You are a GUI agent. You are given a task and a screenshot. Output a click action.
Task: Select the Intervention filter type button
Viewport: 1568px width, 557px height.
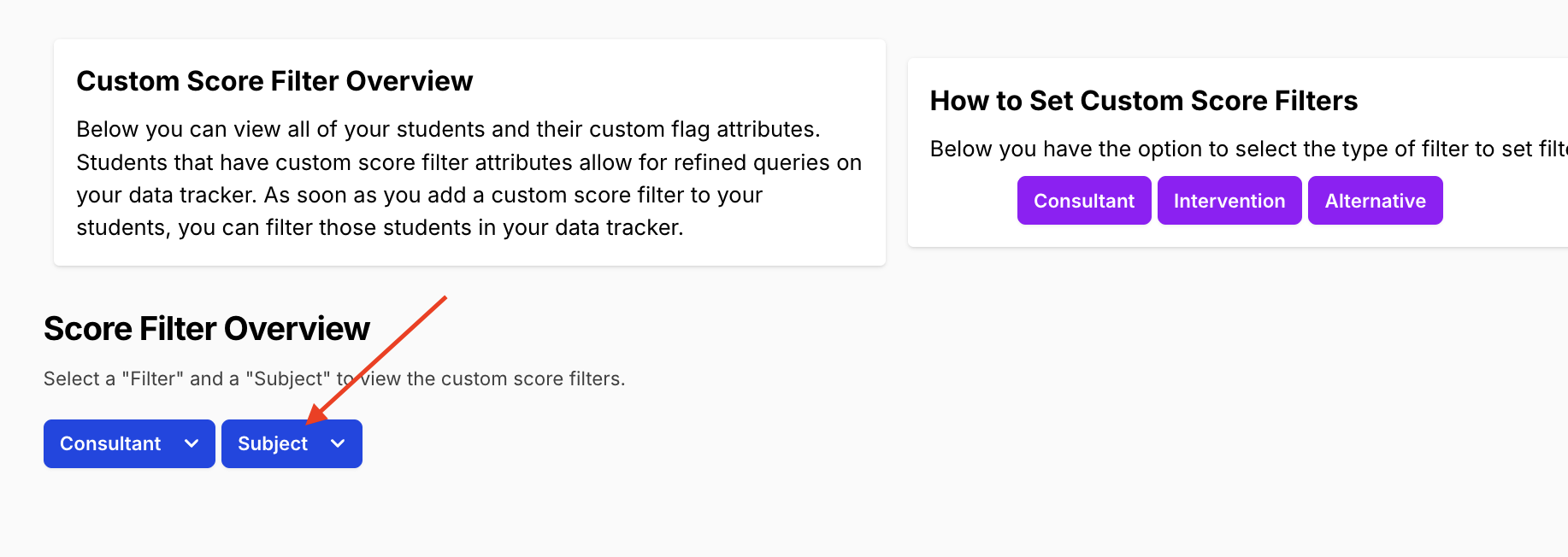pyautogui.click(x=1229, y=201)
